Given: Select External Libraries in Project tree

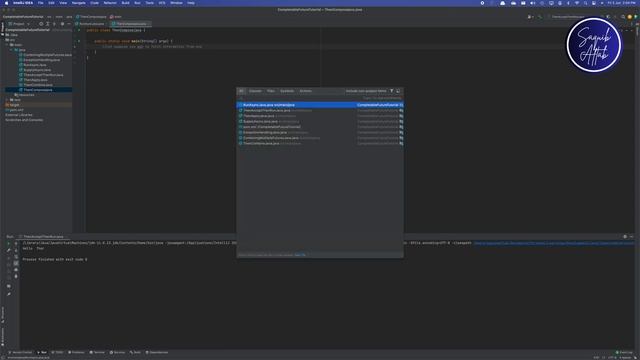Looking at the screenshot, I should click(19, 115).
